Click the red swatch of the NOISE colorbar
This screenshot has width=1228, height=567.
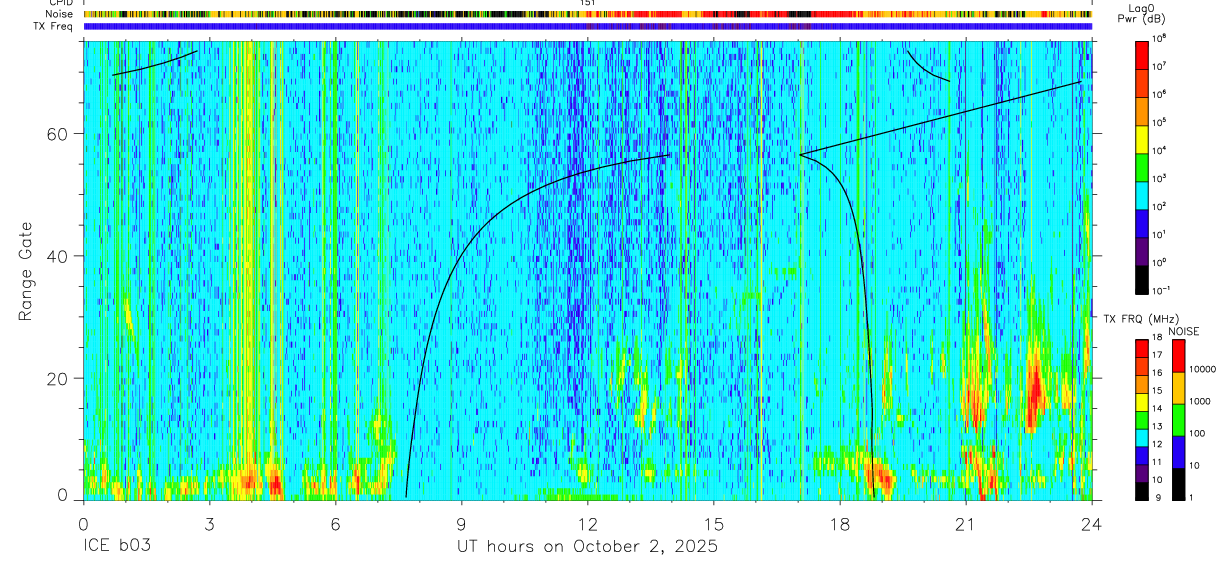pyautogui.click(x=1178, y=356)
